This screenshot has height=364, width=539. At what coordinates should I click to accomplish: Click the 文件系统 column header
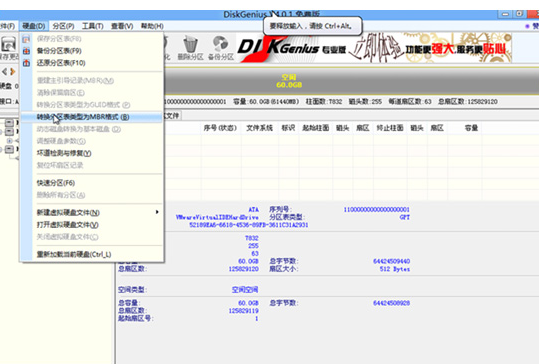tap(260, 128)
